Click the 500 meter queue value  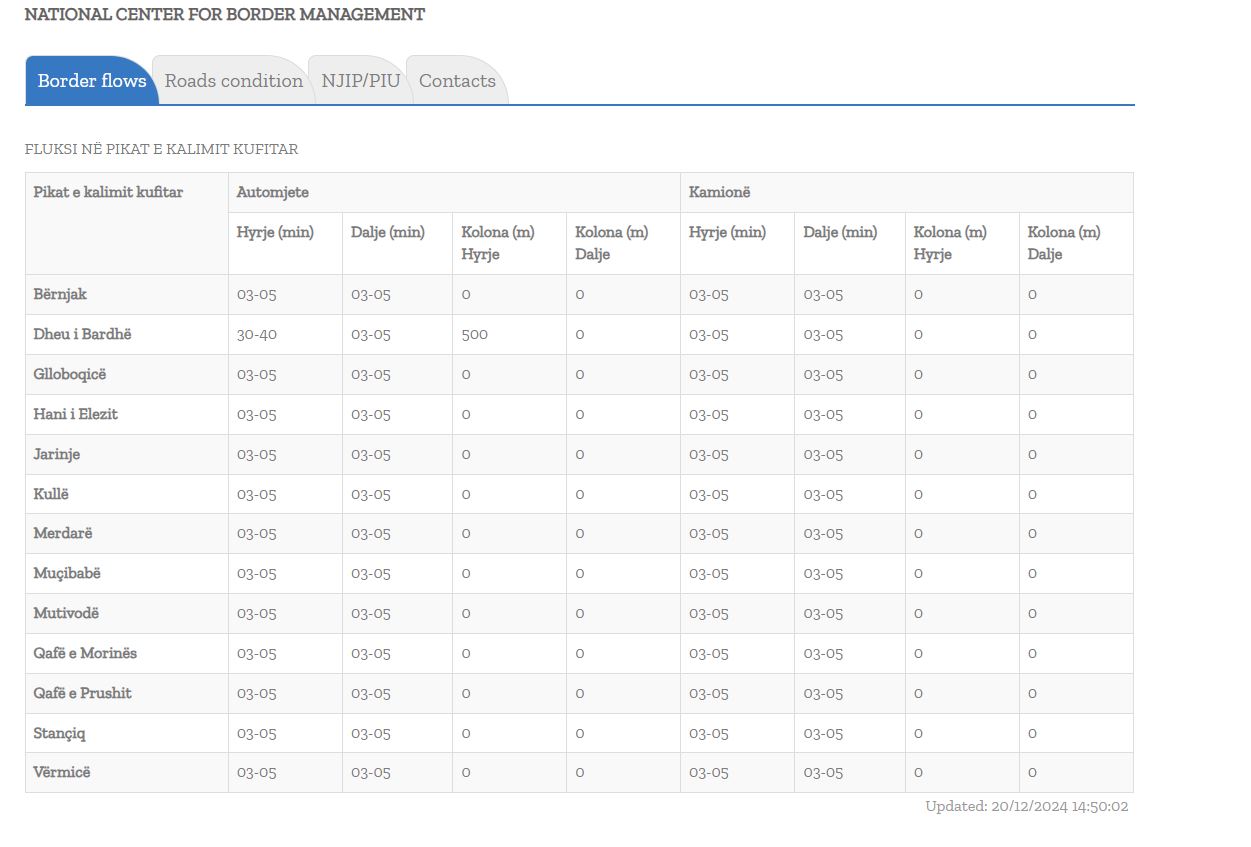[x=474, y=335]
